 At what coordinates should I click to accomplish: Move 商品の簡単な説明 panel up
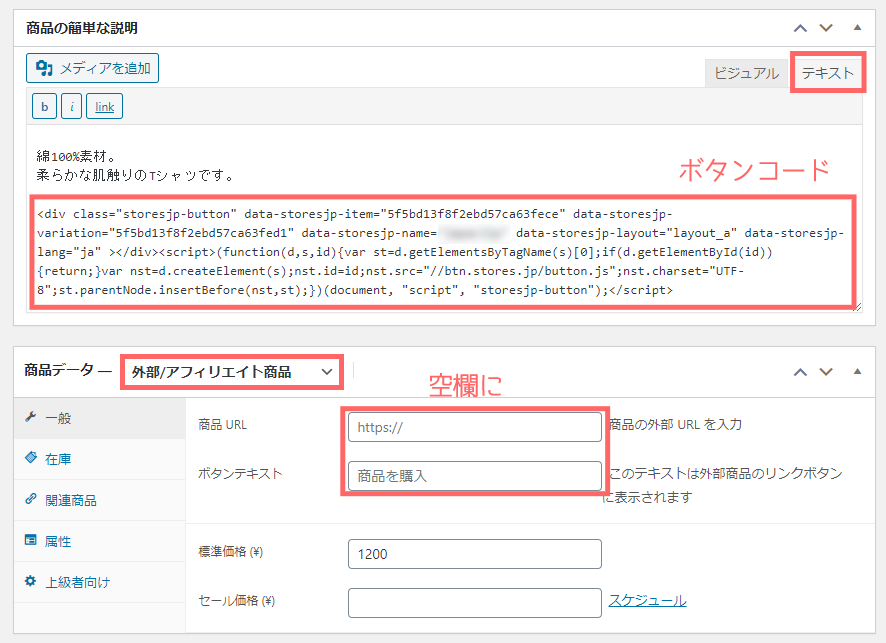pos(800,28)
